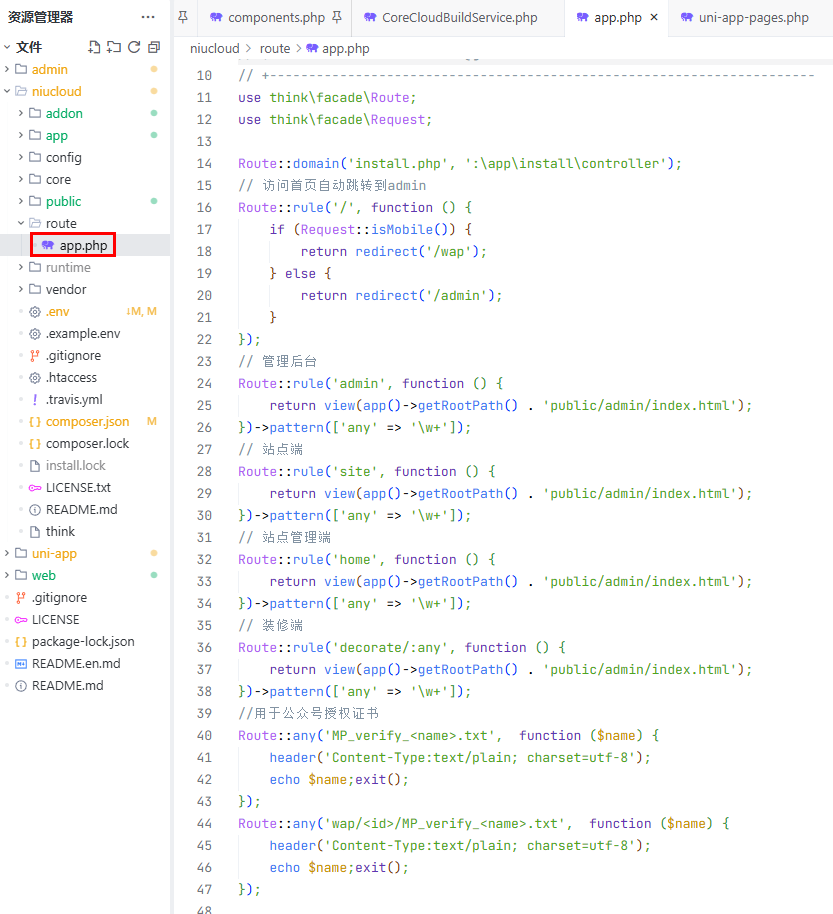Viewport: 833px width, 914px height.
Task: Close the app.php editor tab
Action: pyautogui.click(x=654, y=18)
